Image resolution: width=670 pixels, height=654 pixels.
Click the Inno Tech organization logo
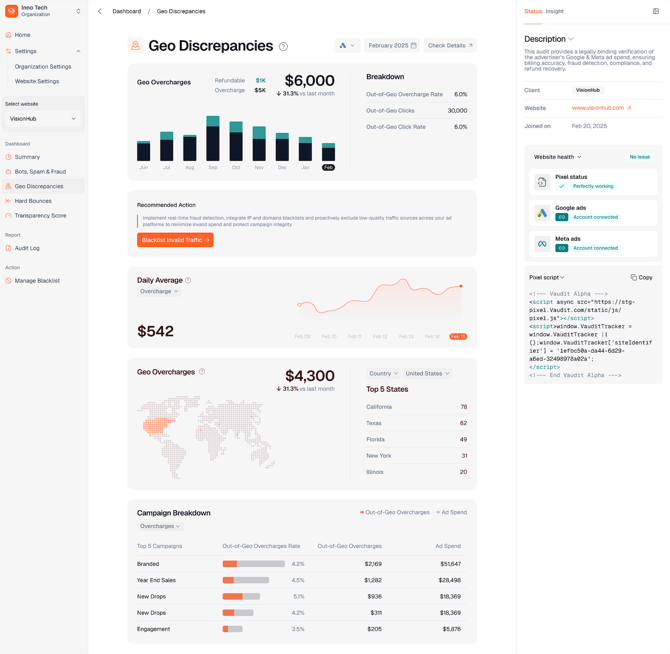12,11
